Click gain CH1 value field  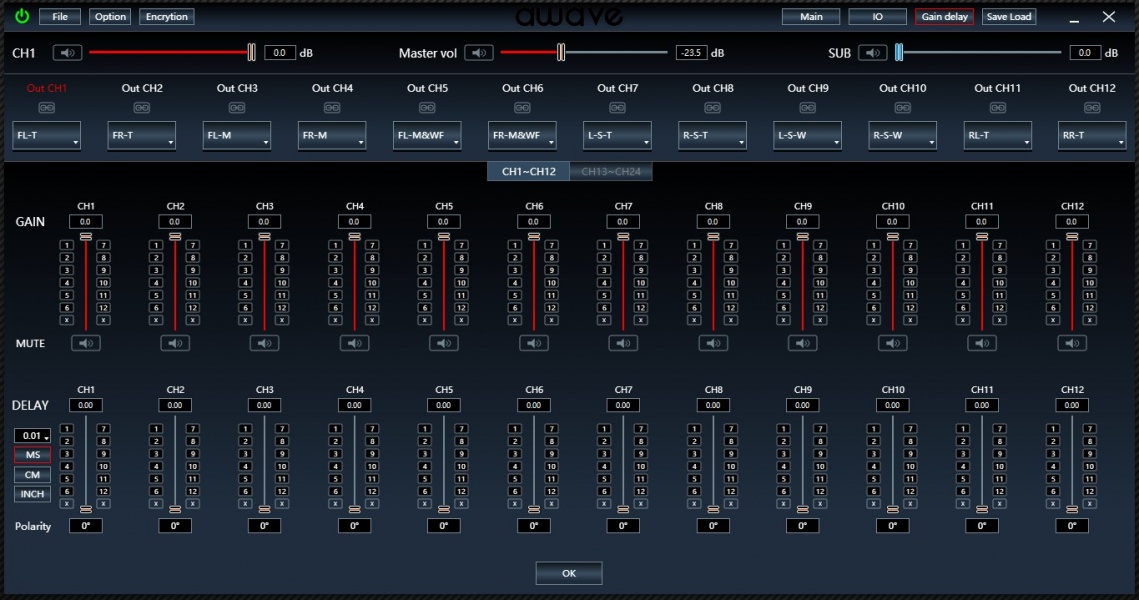point(86,222)
